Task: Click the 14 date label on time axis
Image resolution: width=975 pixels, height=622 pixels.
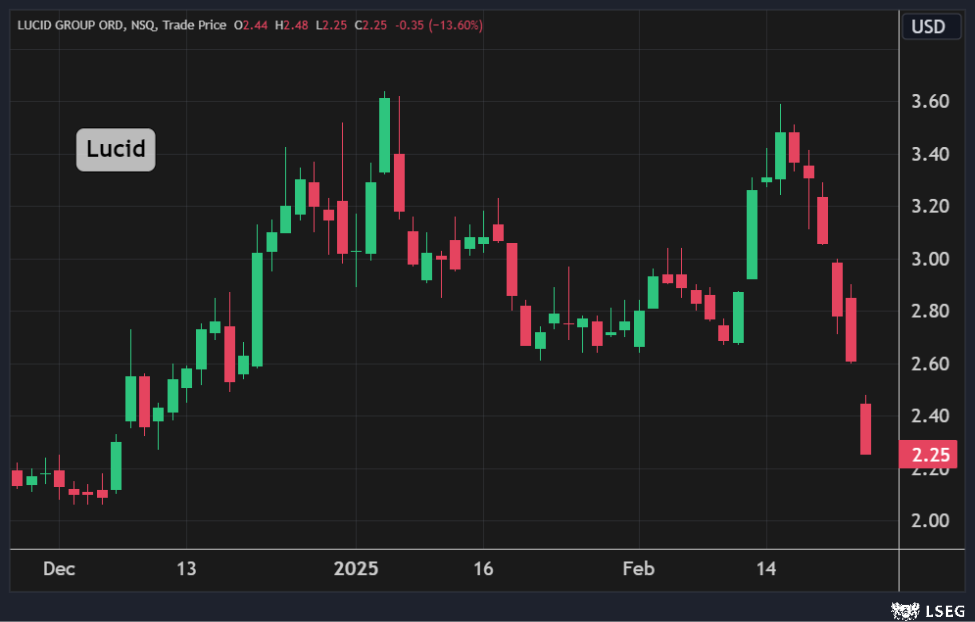Action: click(x=766, y=569)
